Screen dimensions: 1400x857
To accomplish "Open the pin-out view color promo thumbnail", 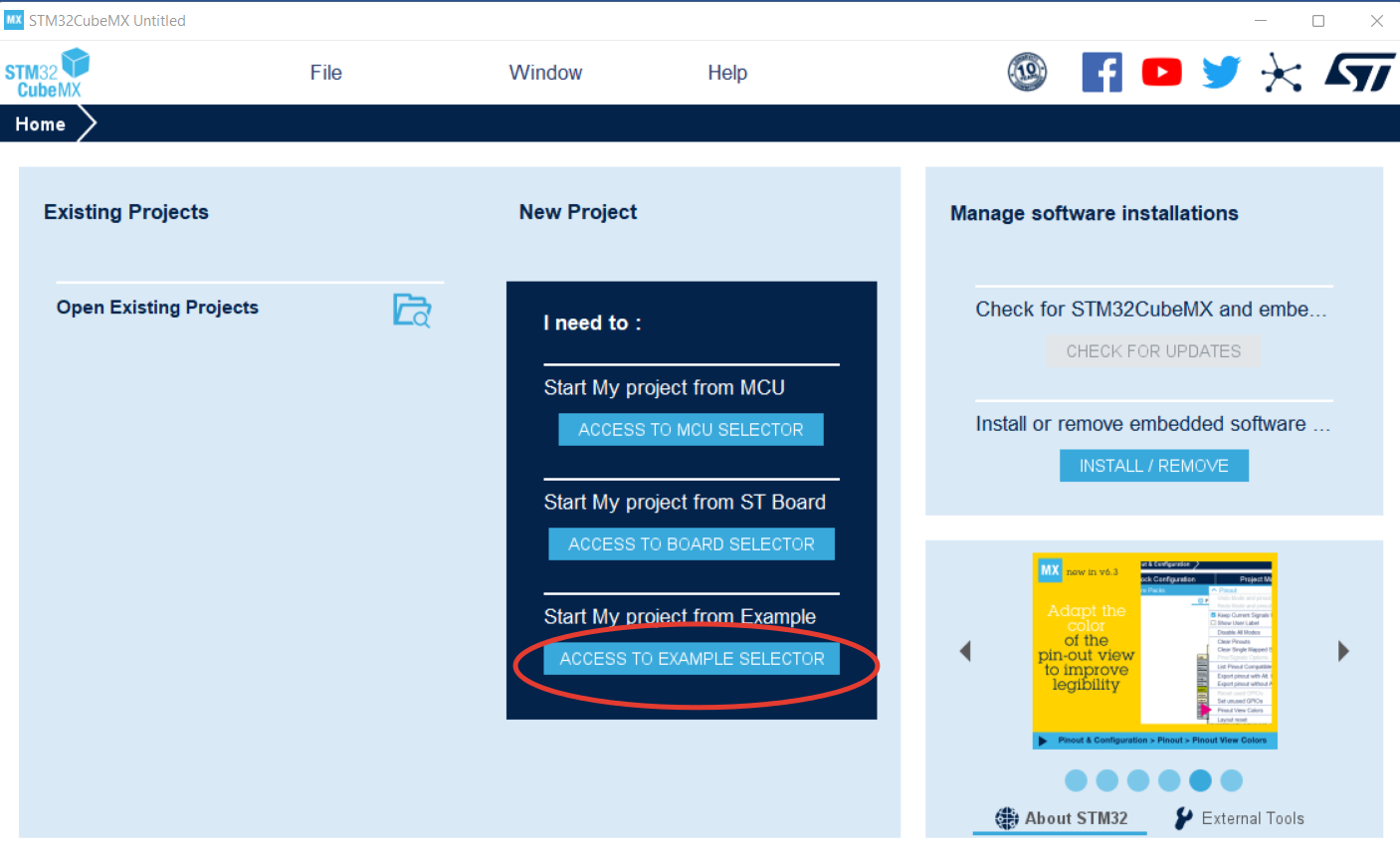I will click(1154, 651).
